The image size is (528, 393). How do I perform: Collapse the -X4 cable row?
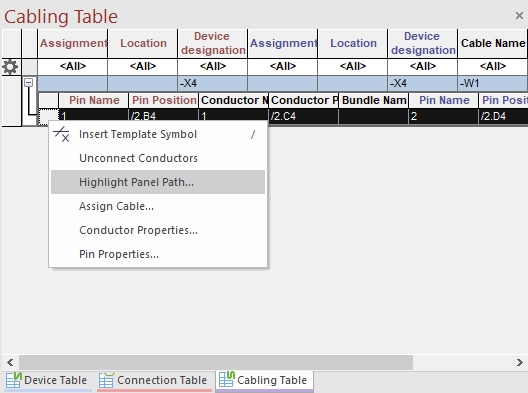tap(29, 83)
